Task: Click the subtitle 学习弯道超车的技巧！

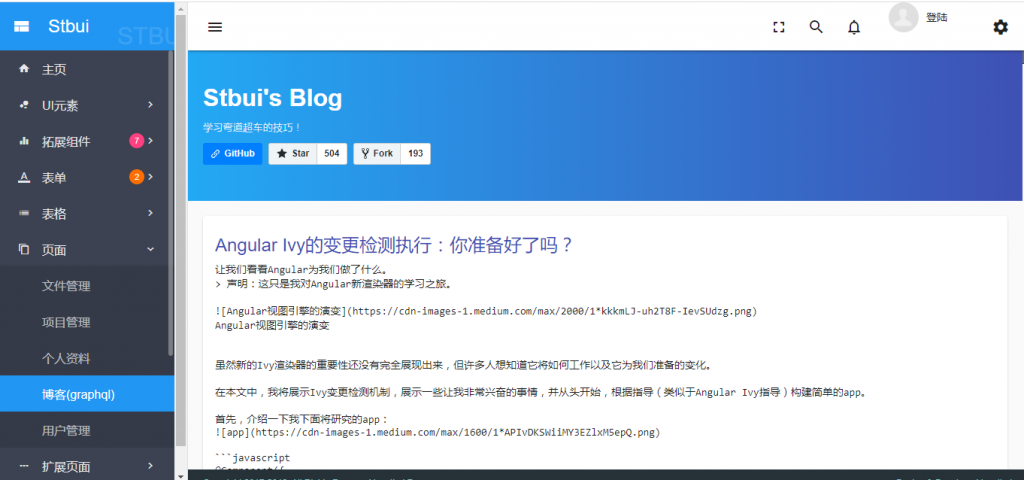Action: click(x=252, y=128)
